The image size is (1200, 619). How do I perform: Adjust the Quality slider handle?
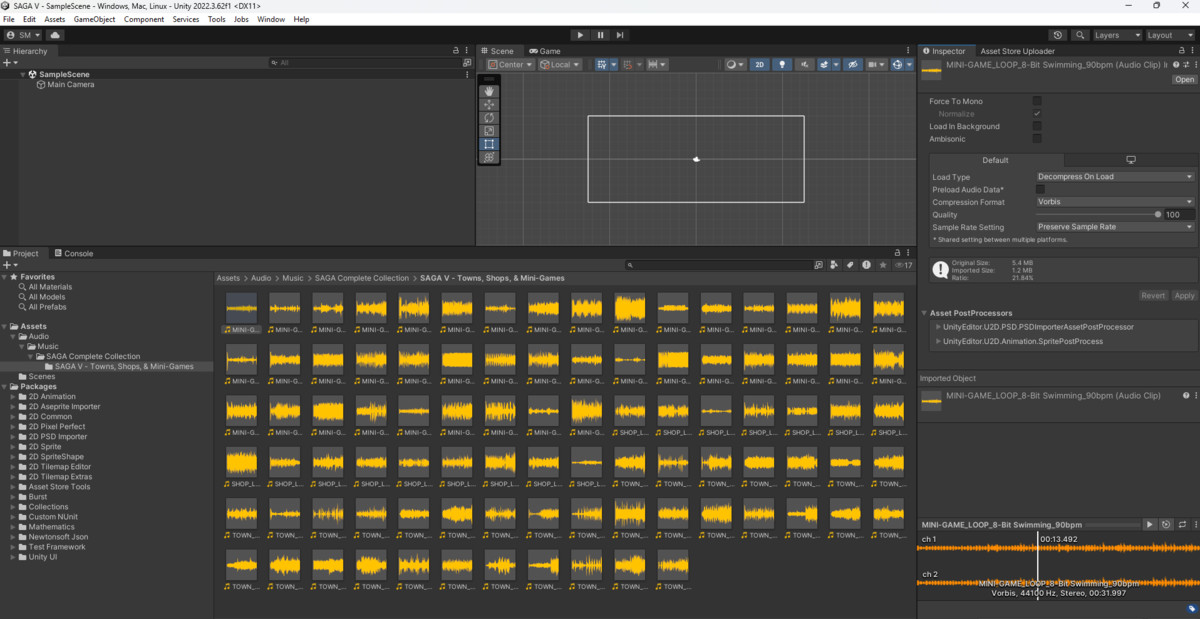1158,214
